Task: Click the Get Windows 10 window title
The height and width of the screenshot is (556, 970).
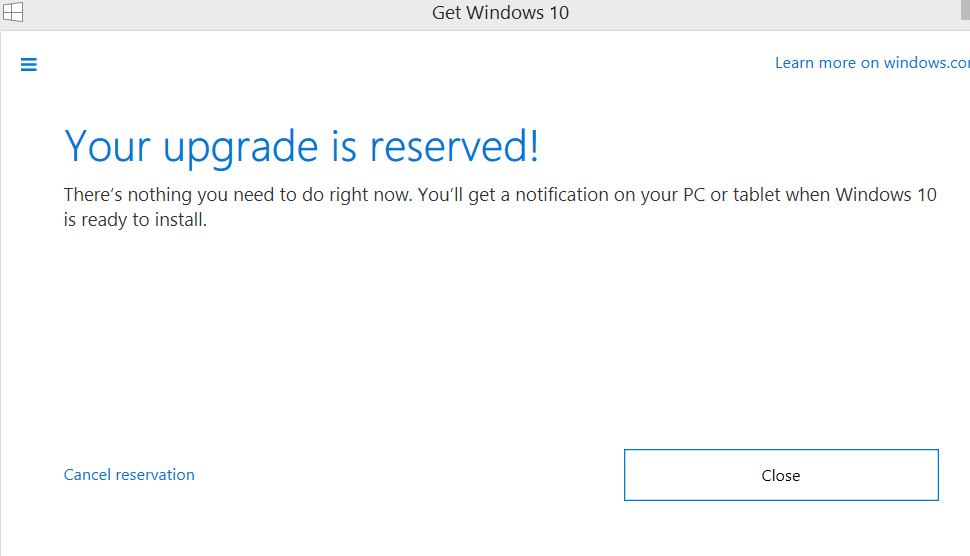Action: pyautogui.click(x=500, y=13)
